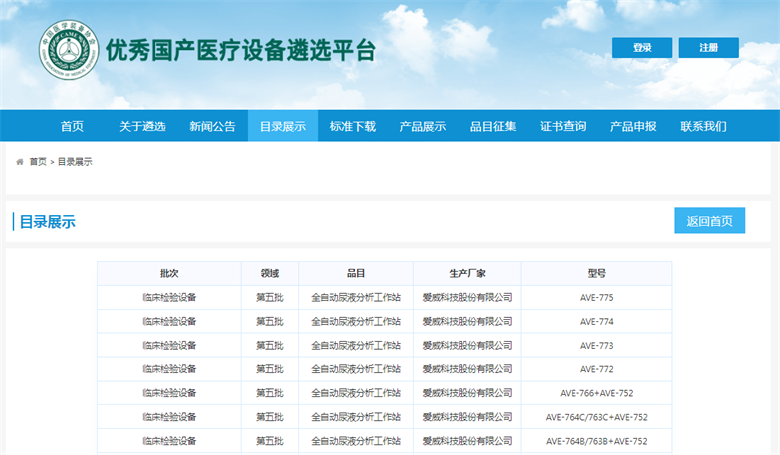780x455 pixels.
Task: Click the 首页 breadcrumb link
Action: click(x=38, y=161)
